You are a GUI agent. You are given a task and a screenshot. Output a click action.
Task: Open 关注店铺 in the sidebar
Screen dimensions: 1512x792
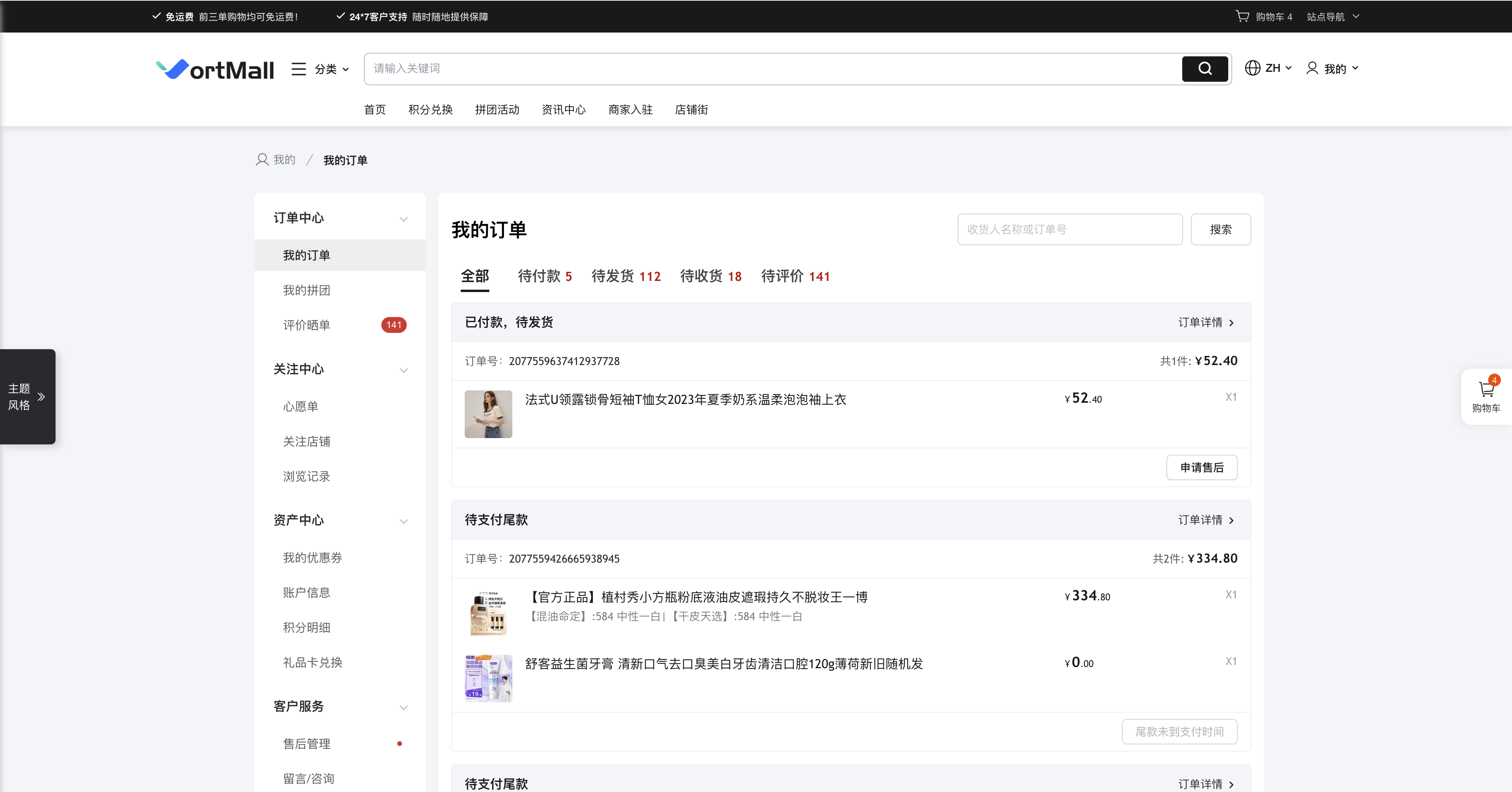[306, 441]
